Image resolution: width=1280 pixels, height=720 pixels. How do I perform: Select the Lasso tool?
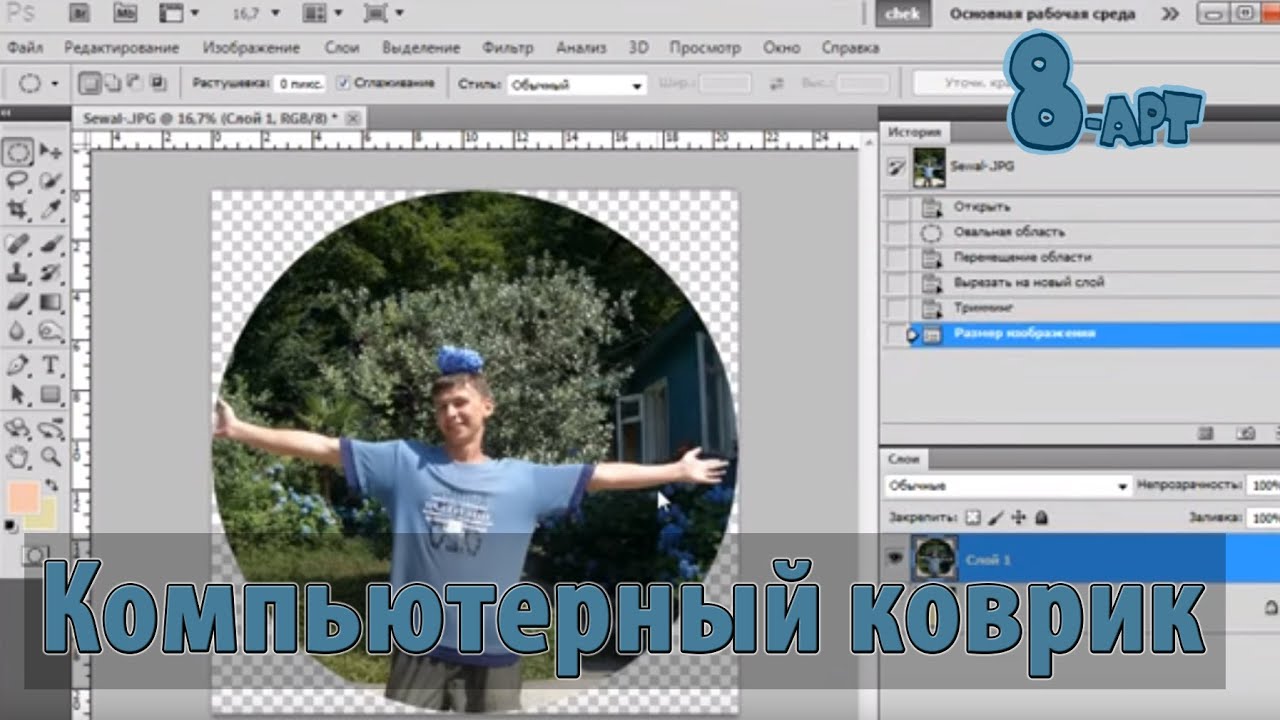[18, 181]
